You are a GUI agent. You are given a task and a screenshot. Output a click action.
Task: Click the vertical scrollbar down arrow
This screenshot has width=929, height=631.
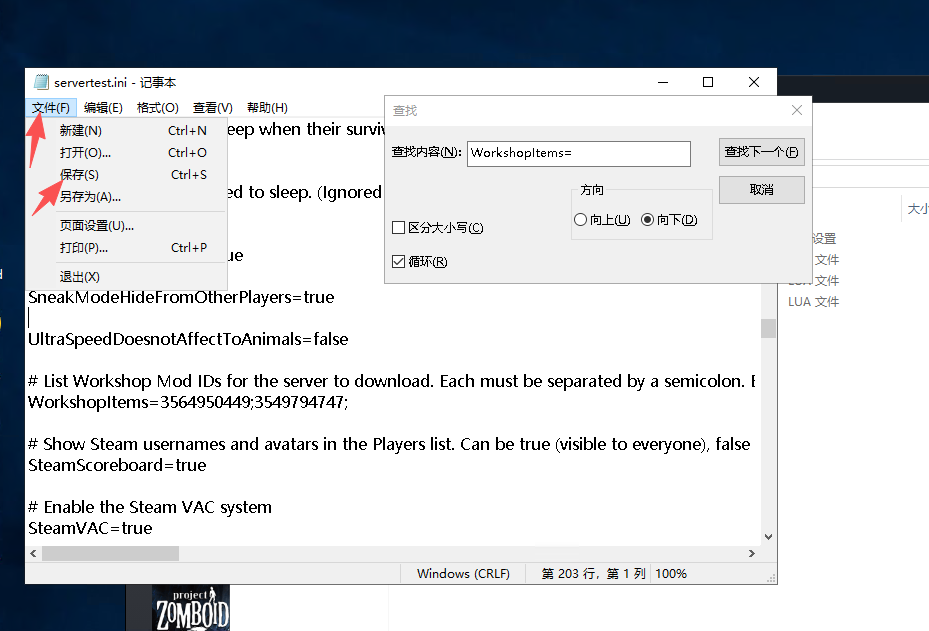(768, 537)
